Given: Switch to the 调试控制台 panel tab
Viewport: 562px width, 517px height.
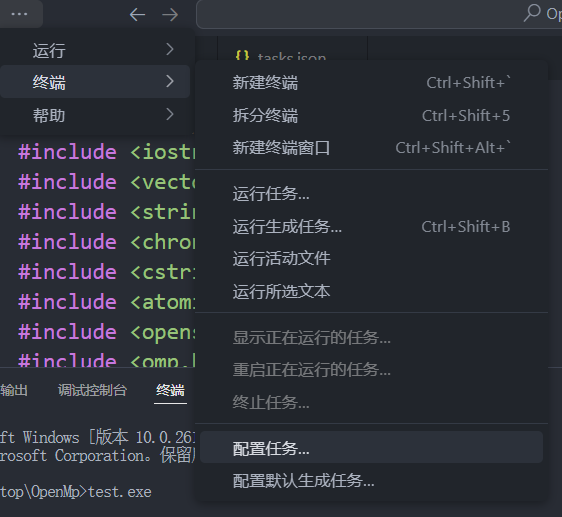Looking at the screenshot, I should click(x=92, y=390).
